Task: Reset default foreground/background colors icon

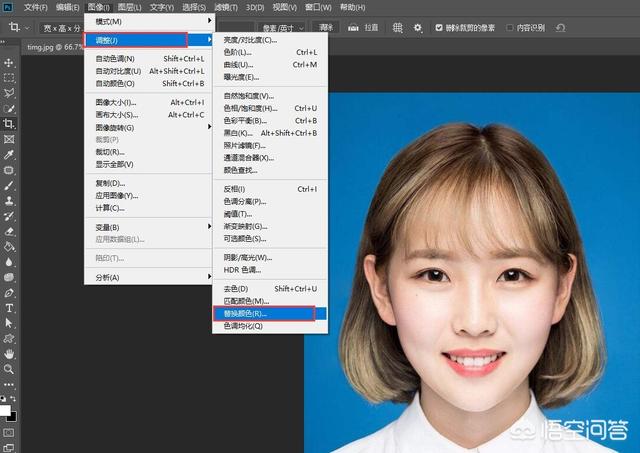Action: [x=3, y=399]
